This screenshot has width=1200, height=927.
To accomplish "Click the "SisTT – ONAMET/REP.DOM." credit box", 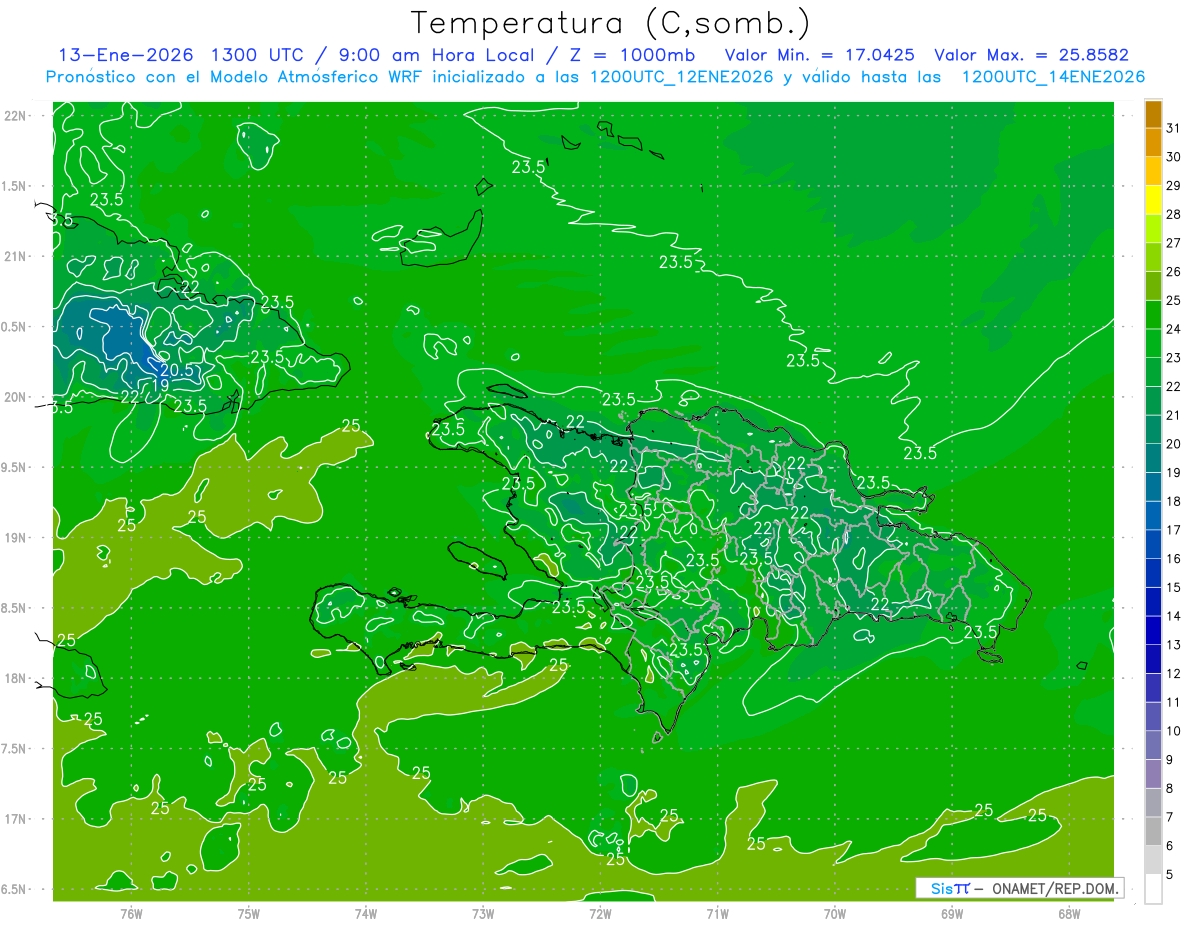I will (x=1020, y=888).
